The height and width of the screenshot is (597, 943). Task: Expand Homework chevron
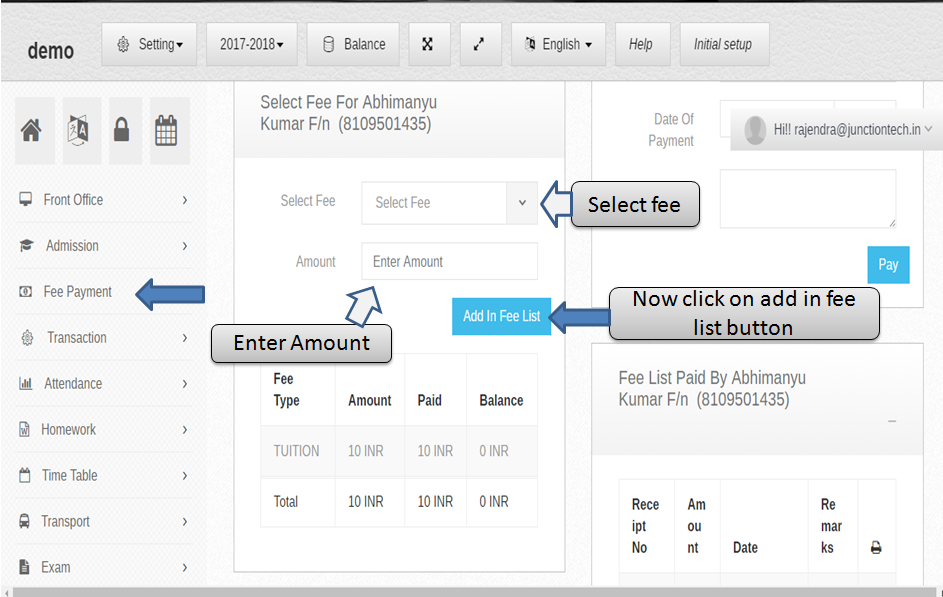[x=185, y=430]
